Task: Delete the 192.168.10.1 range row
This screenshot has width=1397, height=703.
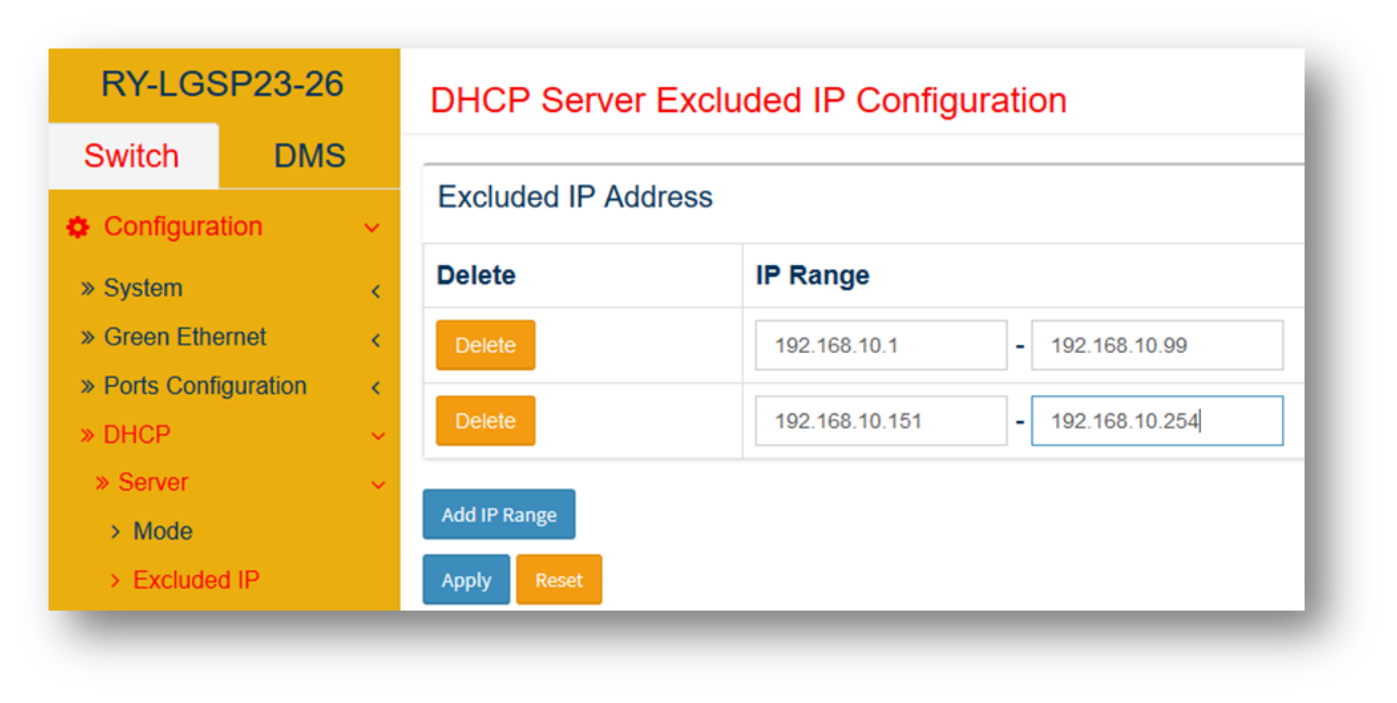Action: pyautogui.click(x=485, y=345)
